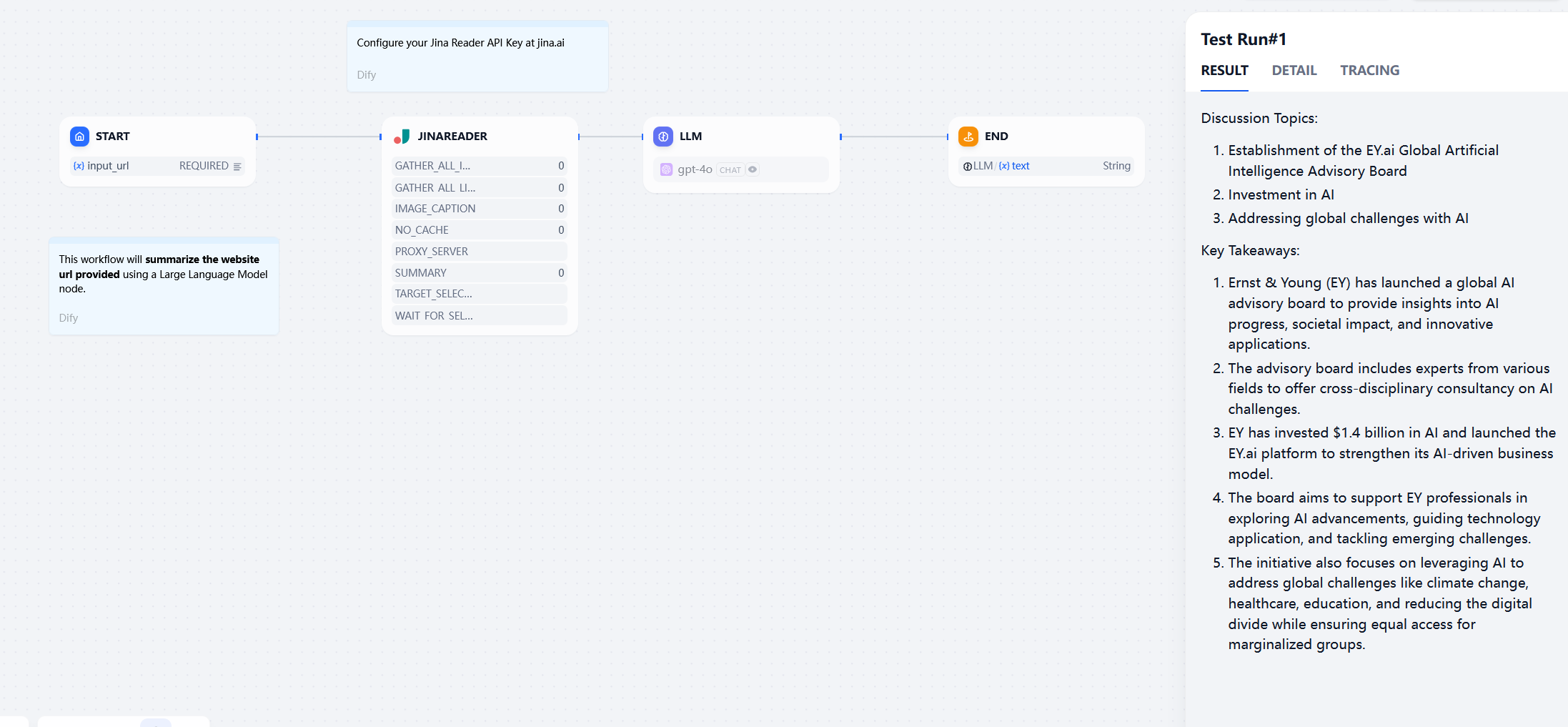Image resolution: width=1568 pixels, height=727 pixels.
Task: Switch to the DETAIL tab
Action: pyautogui.click(x=1294, y=70)
